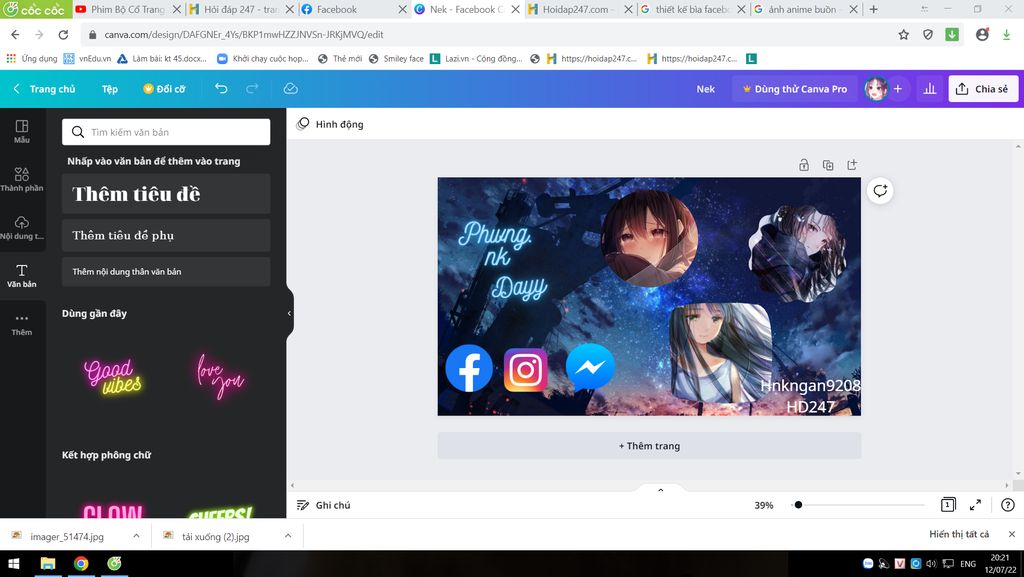Open the Thêm more sidebar options
The height and width of the screenshot is (577, 1024).
point(22,324)
